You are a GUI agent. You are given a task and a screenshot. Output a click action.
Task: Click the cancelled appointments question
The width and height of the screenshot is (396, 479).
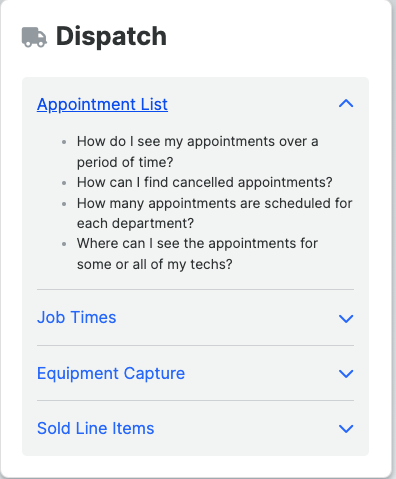[x=205, y=182]
